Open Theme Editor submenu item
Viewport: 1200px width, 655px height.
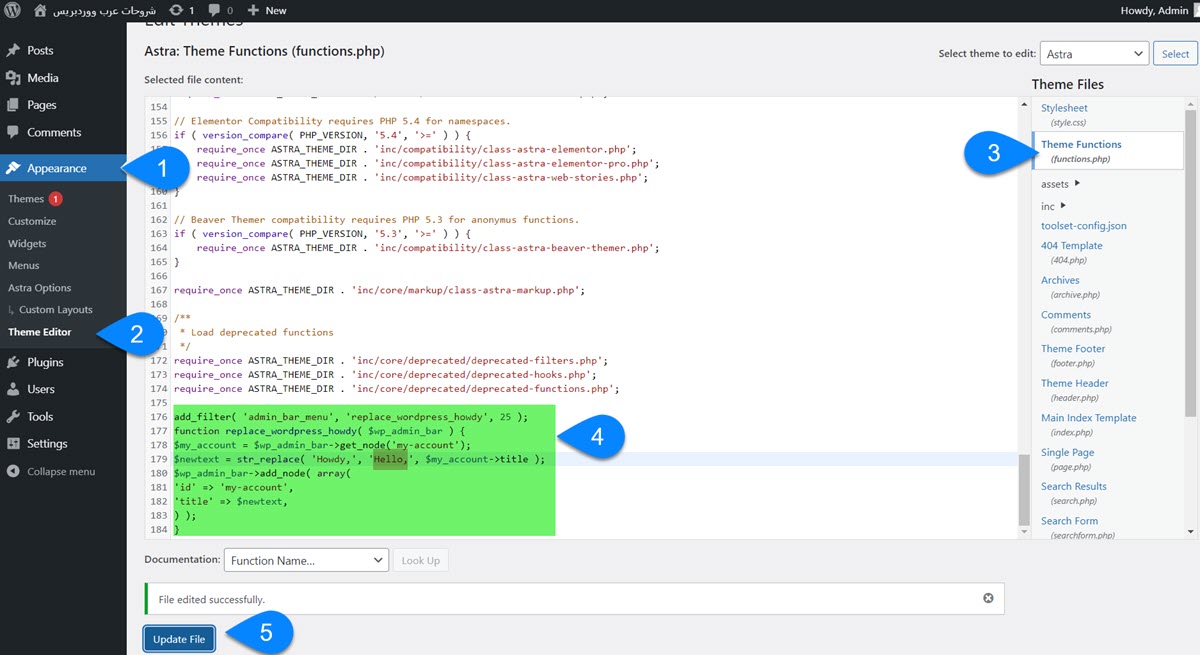[x=40, y=332]
